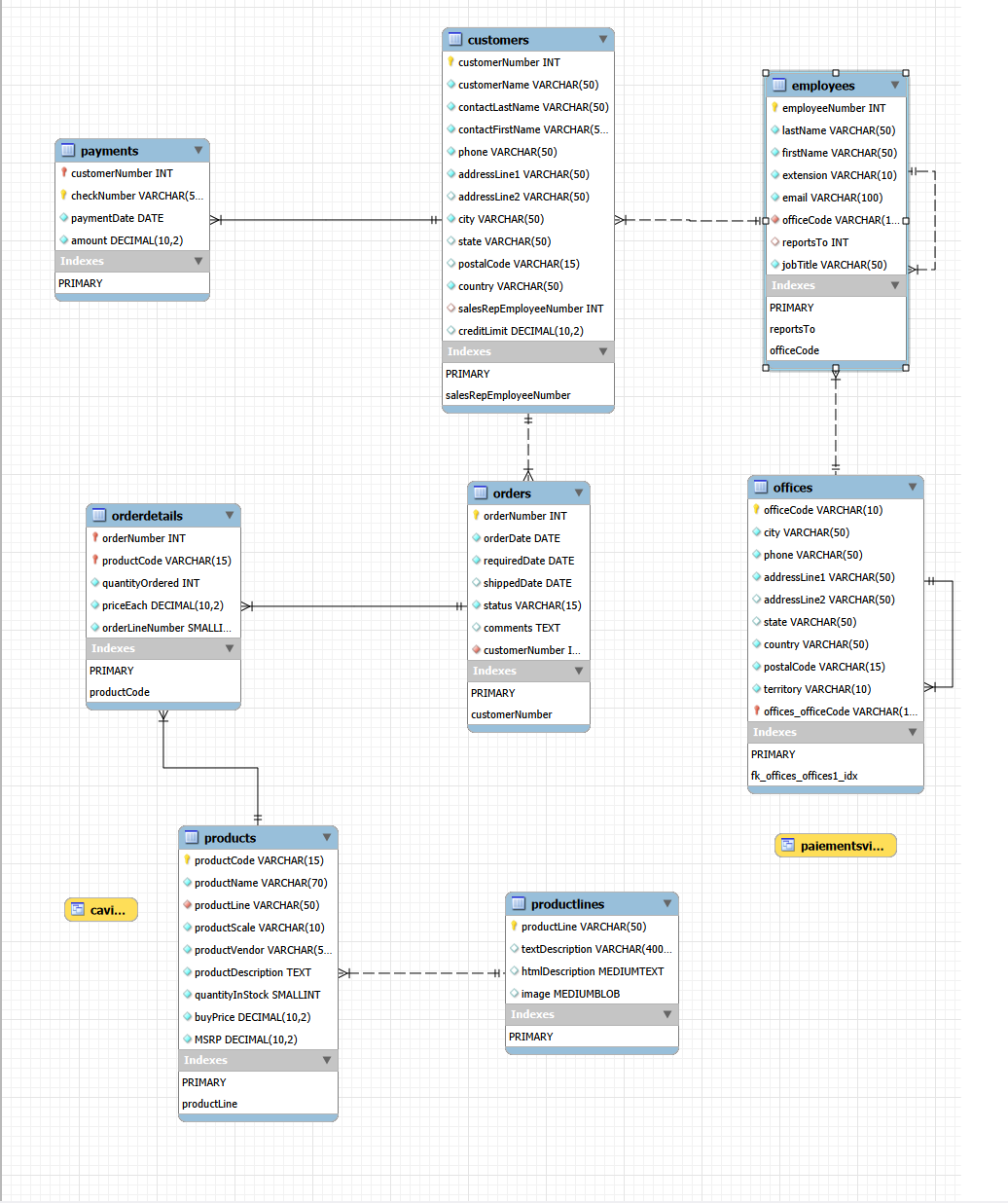The image size is (1008, 1203).
Task: Click the primary key icon of orderNumber in orders
Action: tap(477, 516)
